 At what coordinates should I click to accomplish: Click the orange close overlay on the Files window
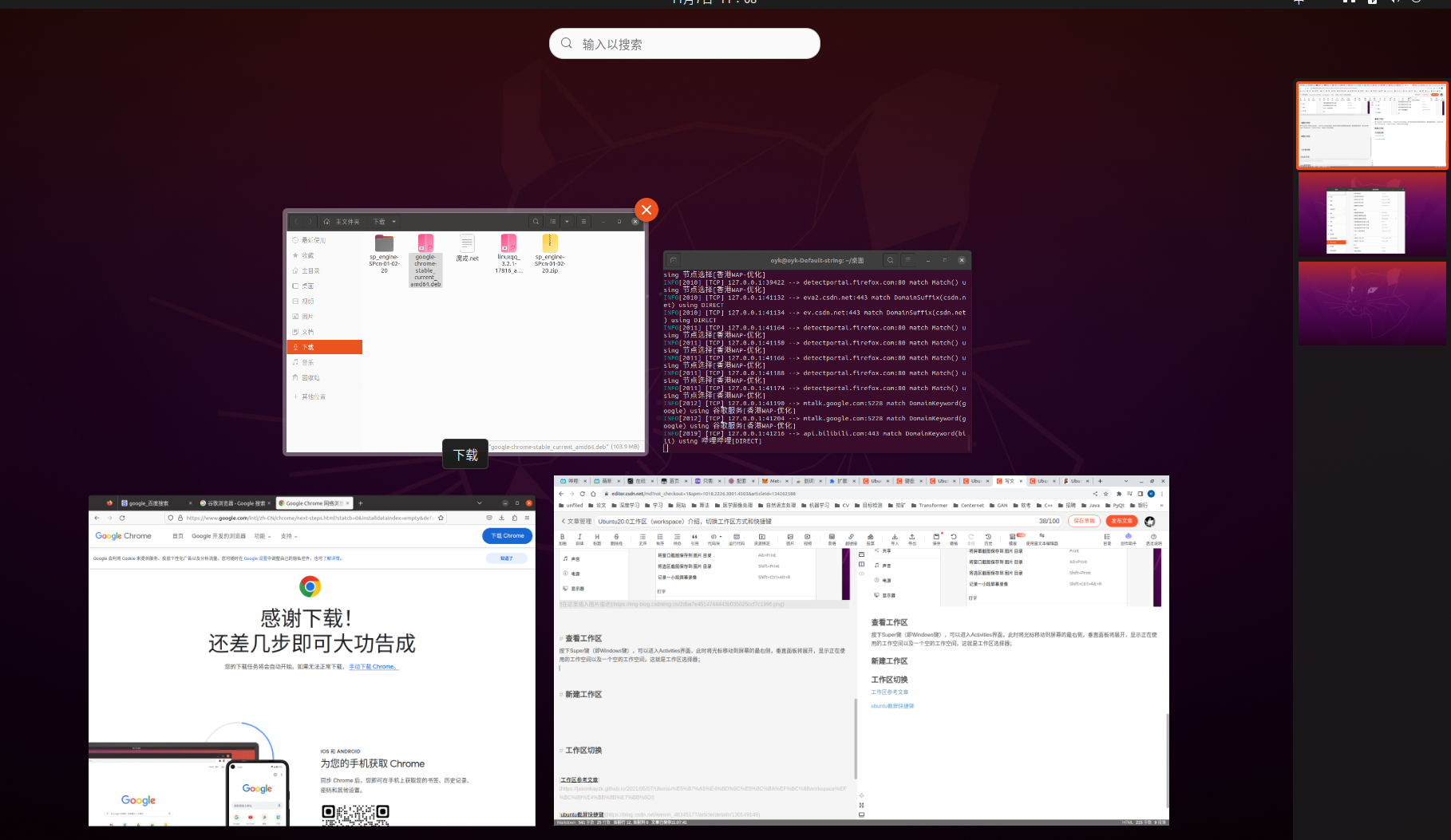[x=646, y=210]
